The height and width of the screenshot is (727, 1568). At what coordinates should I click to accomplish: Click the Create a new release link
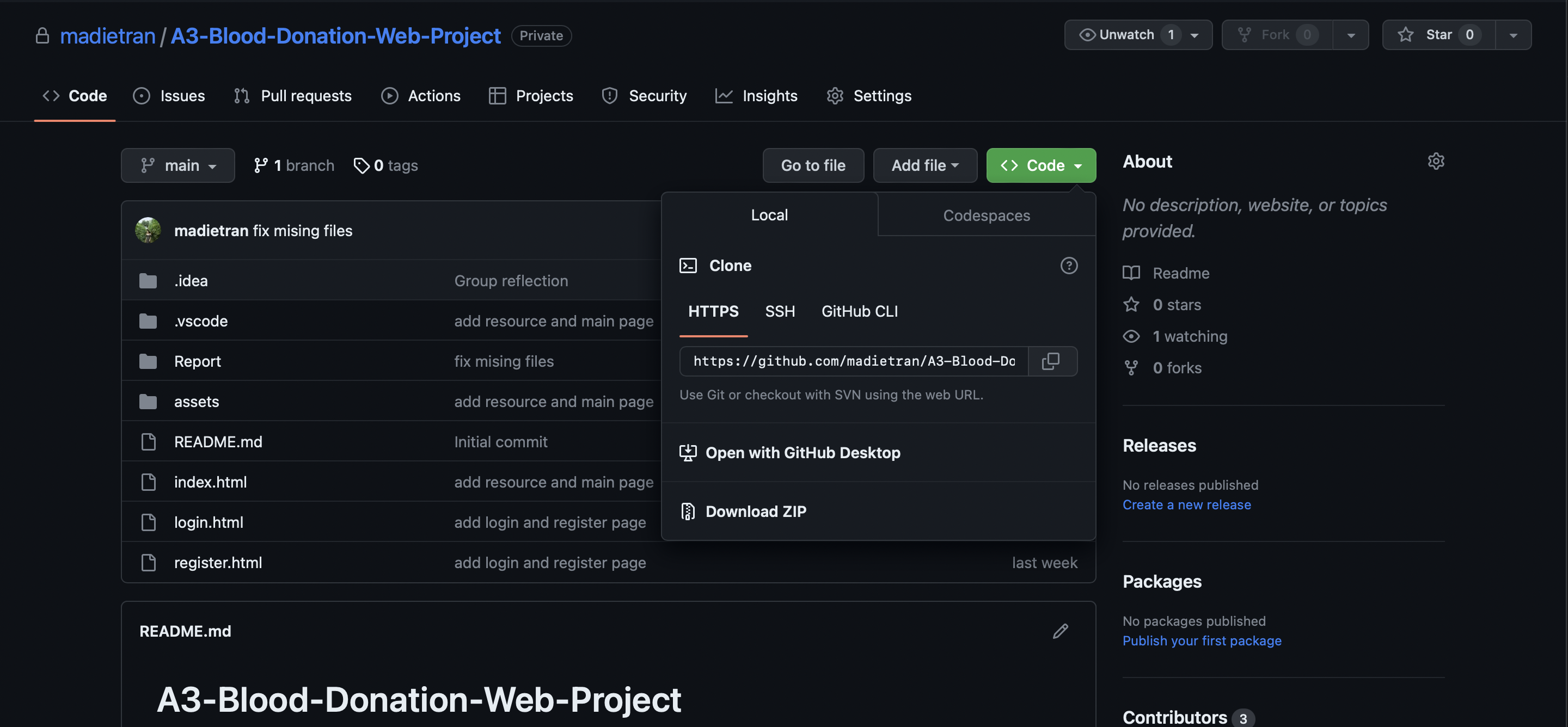[x=1187, y=505]
